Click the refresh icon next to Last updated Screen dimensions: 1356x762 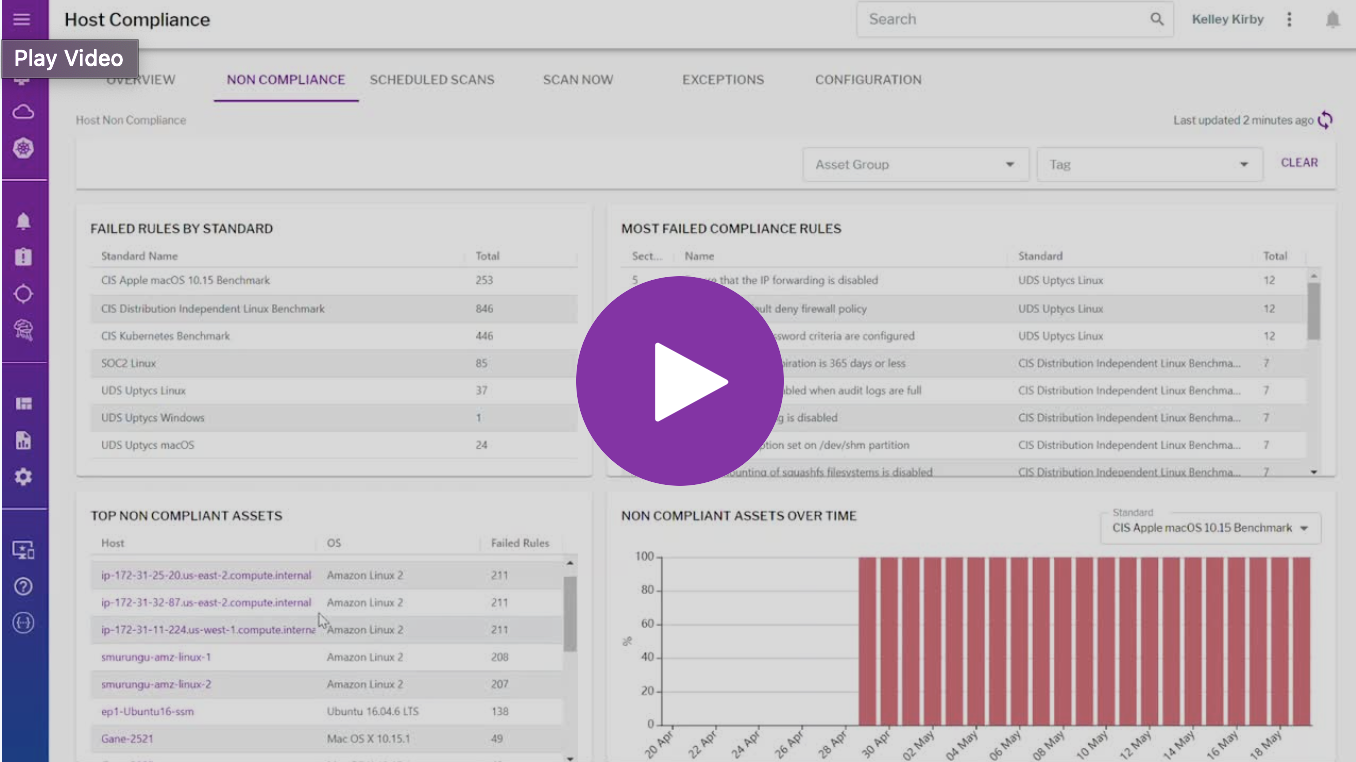pyautogui.click(x=1325, y=120)
